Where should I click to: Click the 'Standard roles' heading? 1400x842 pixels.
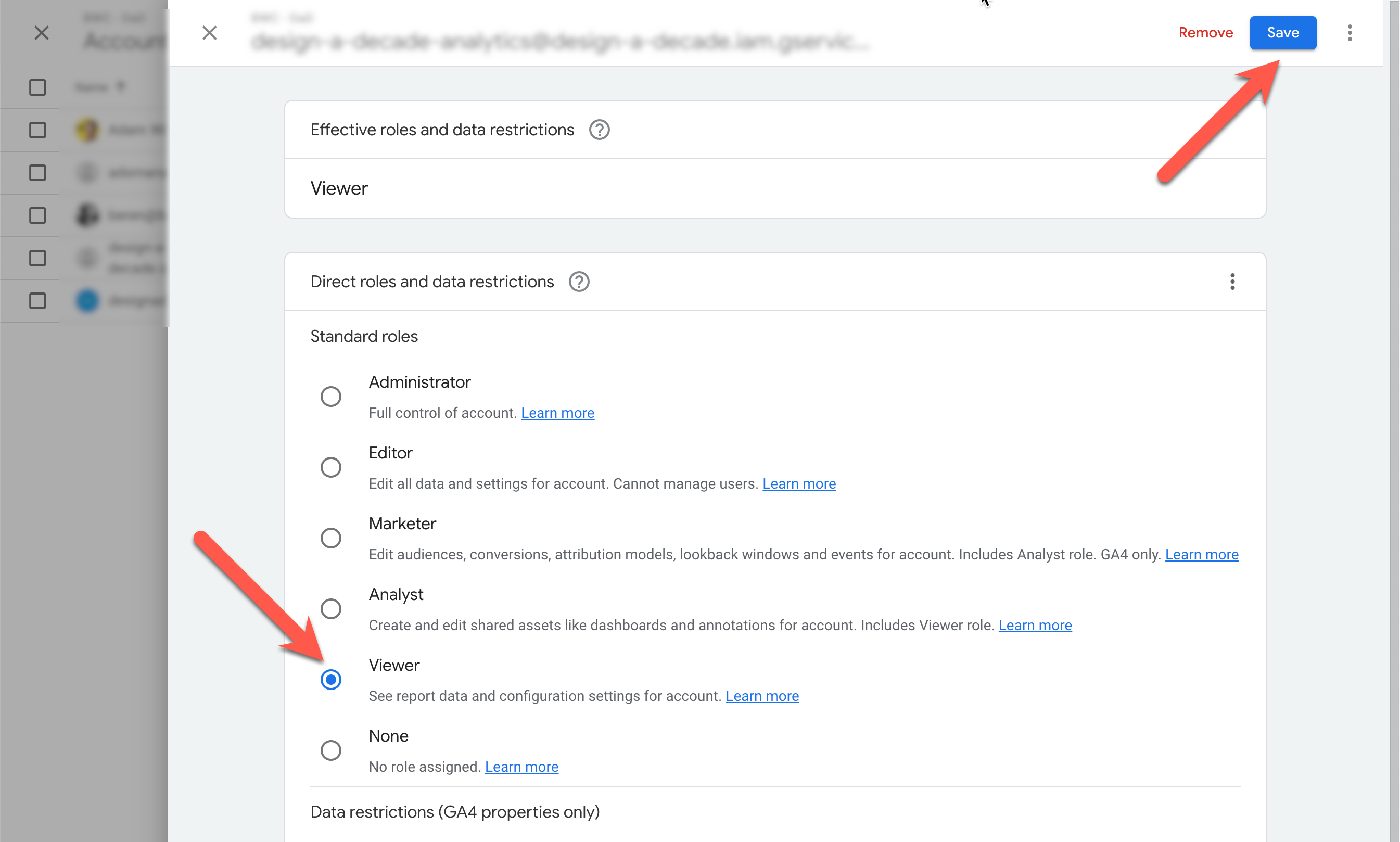[364, 337]
